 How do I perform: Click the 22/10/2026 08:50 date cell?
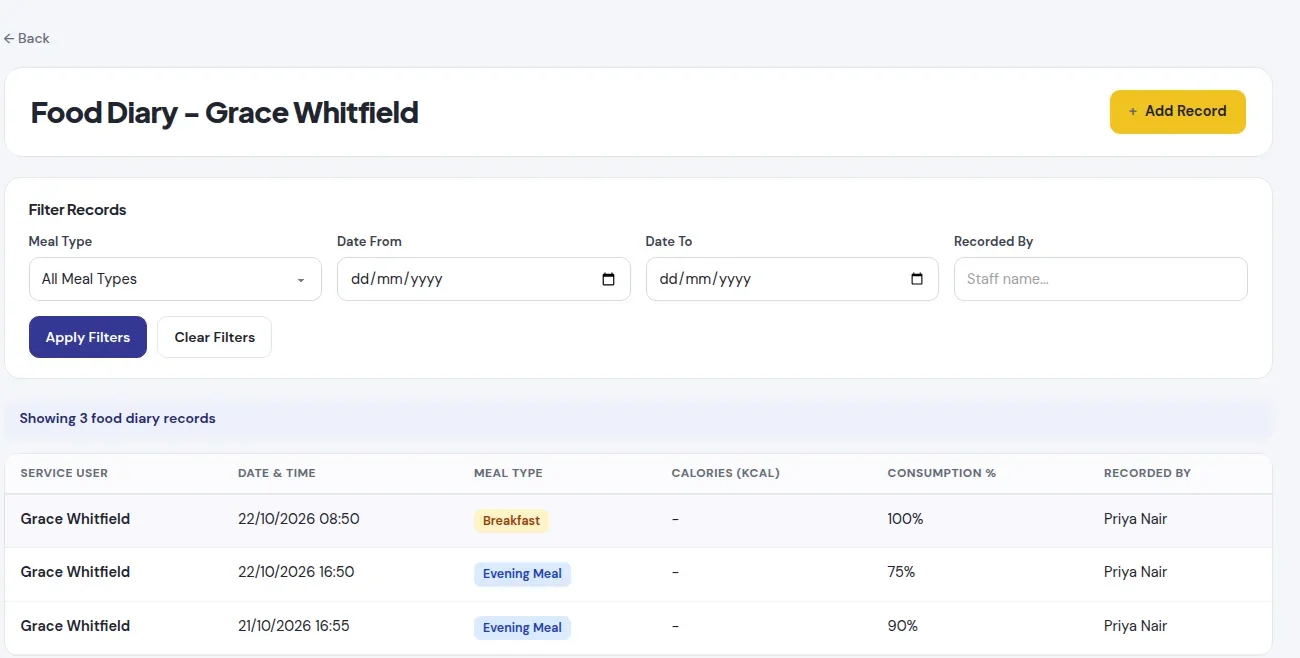[299, 519]
